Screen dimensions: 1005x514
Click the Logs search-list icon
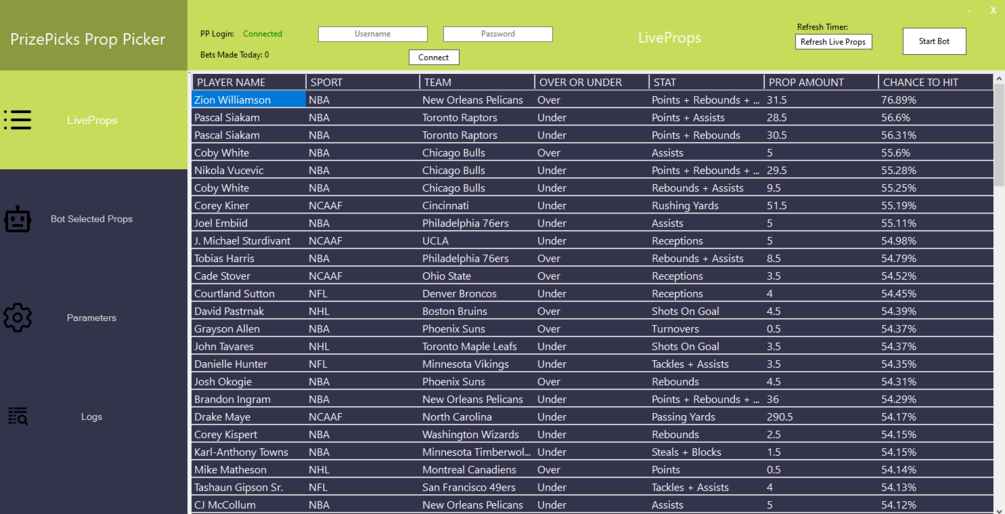click(x=17, y=417)
